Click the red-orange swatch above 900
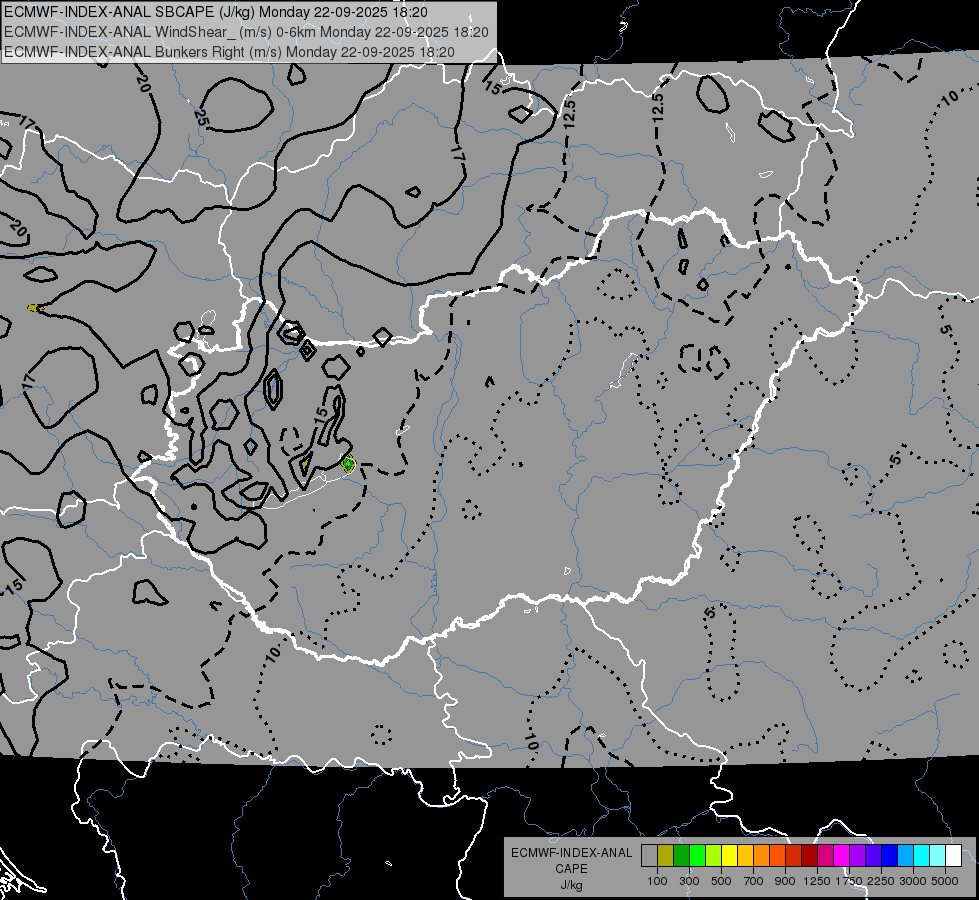Viewport: 979px width, 900px height. coord(794,856)
